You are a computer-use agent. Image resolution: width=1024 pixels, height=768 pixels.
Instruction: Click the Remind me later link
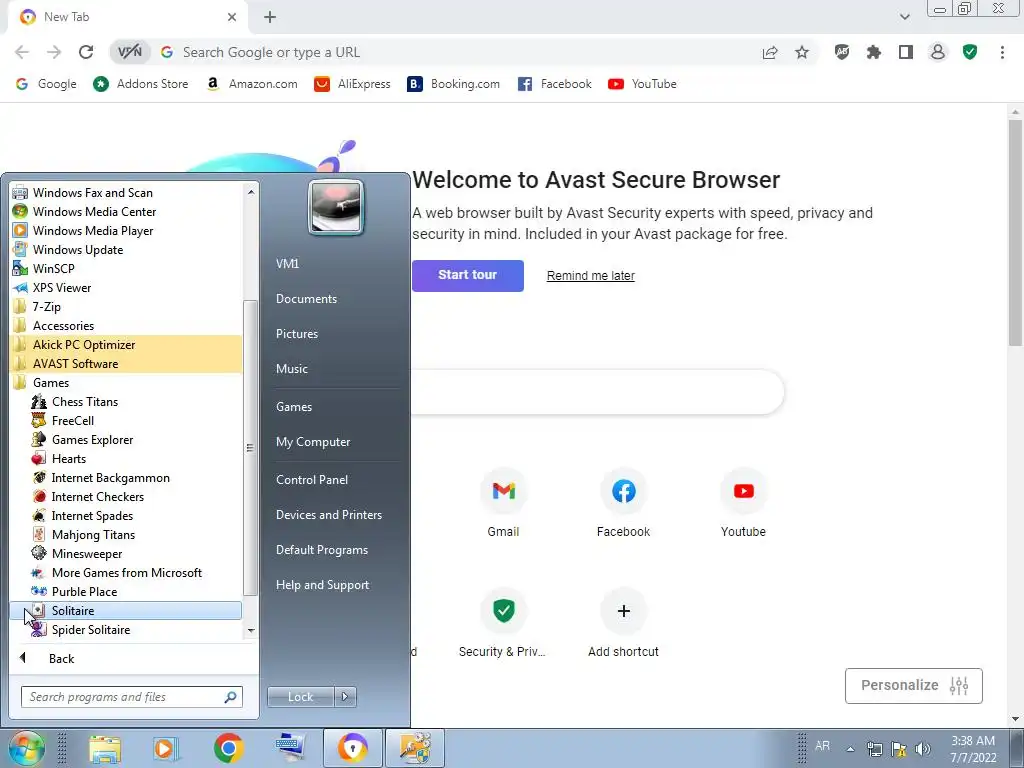pos(590,276)
